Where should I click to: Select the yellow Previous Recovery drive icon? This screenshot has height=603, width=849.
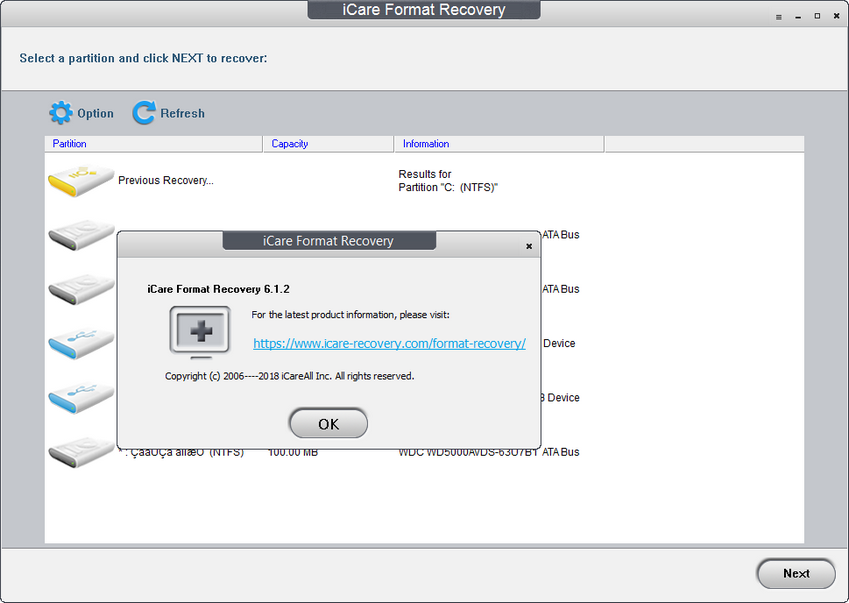pos(81,181)
